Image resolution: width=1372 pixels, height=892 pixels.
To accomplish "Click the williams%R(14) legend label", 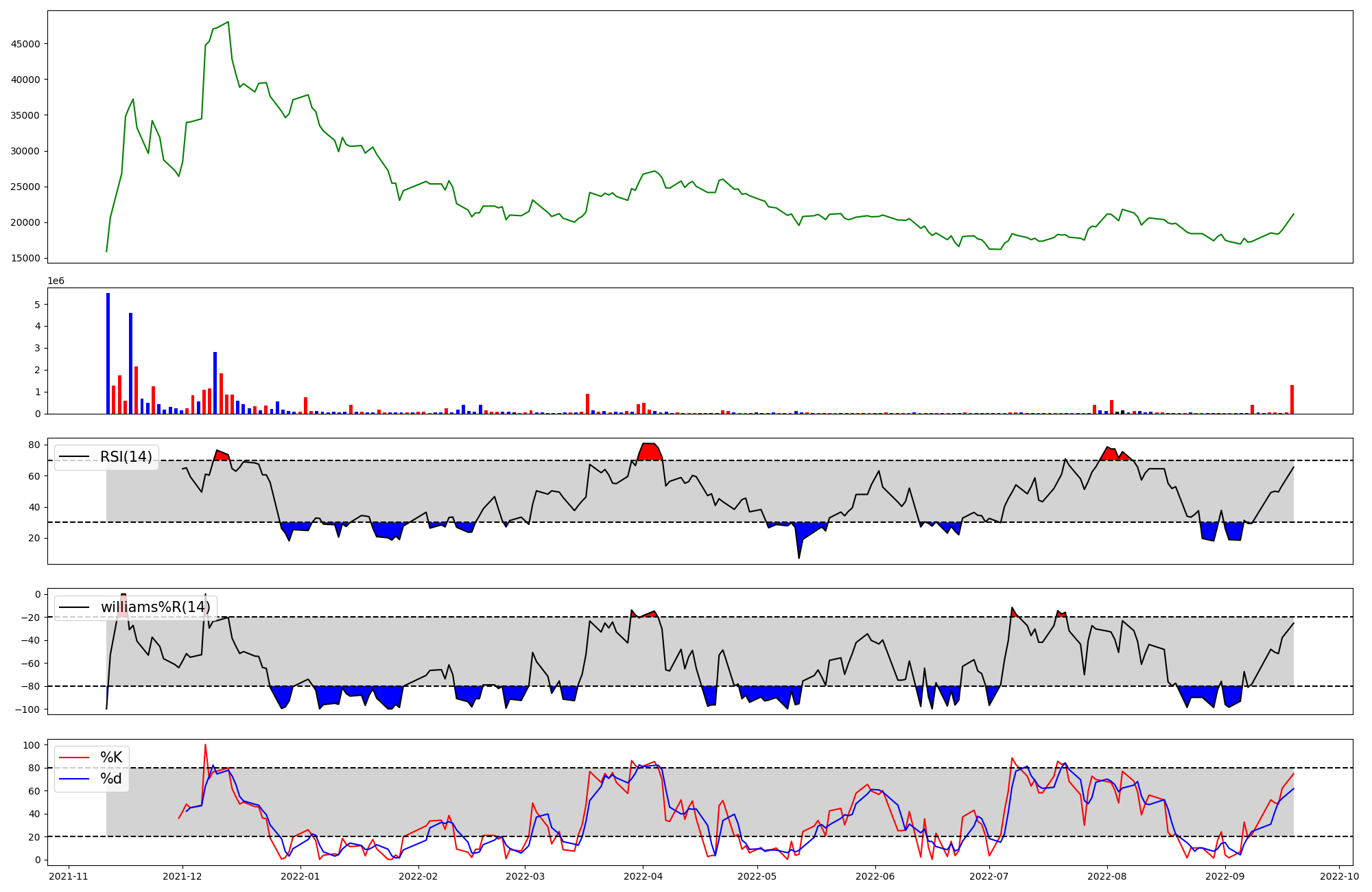I will (156, 607).
